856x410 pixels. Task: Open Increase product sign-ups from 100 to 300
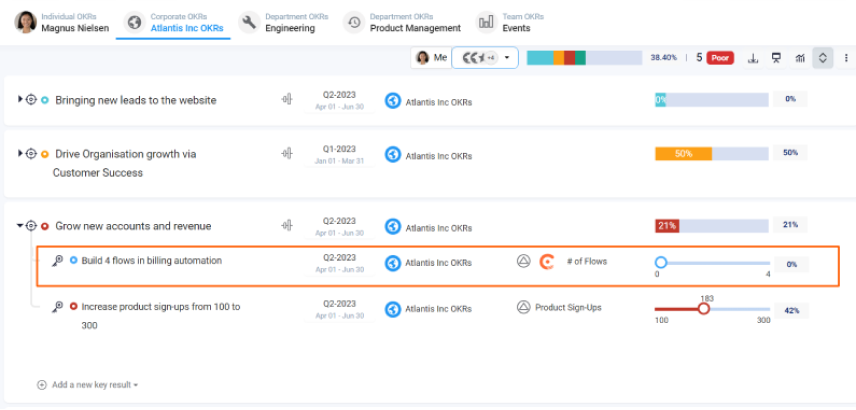pyautogui.click(x=161, y=316)
